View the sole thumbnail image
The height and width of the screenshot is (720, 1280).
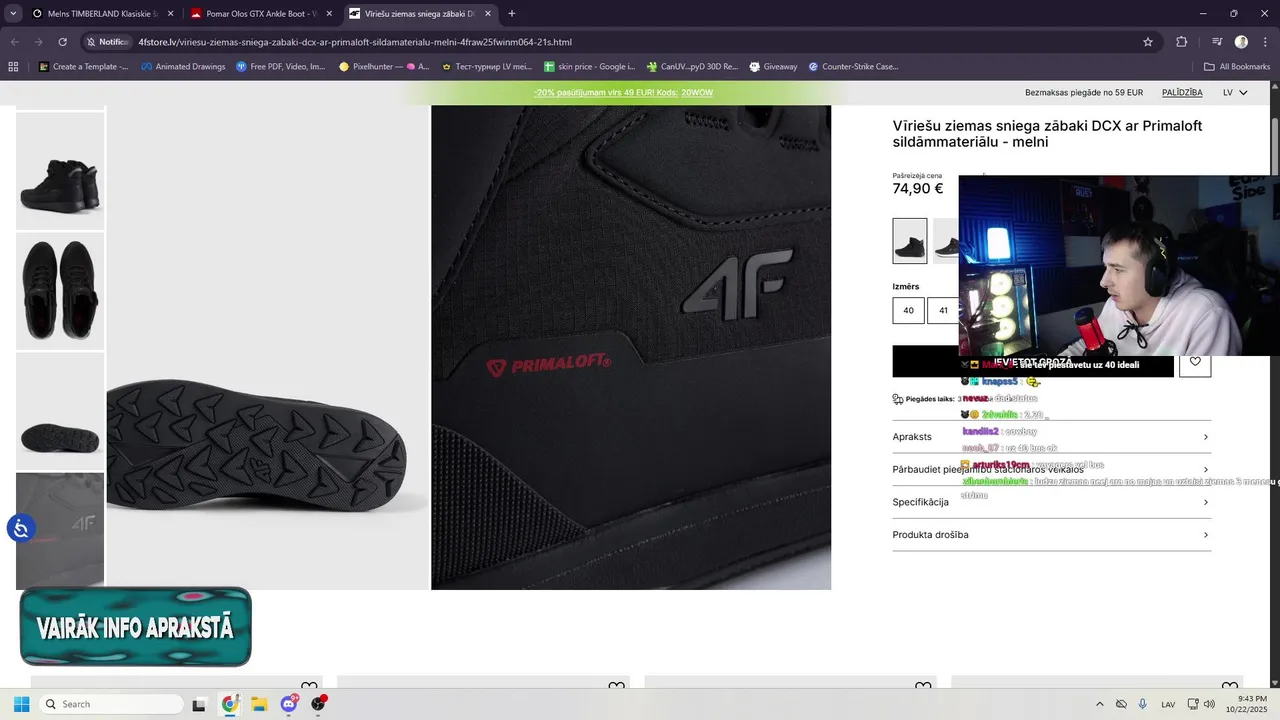coord(60,411)
